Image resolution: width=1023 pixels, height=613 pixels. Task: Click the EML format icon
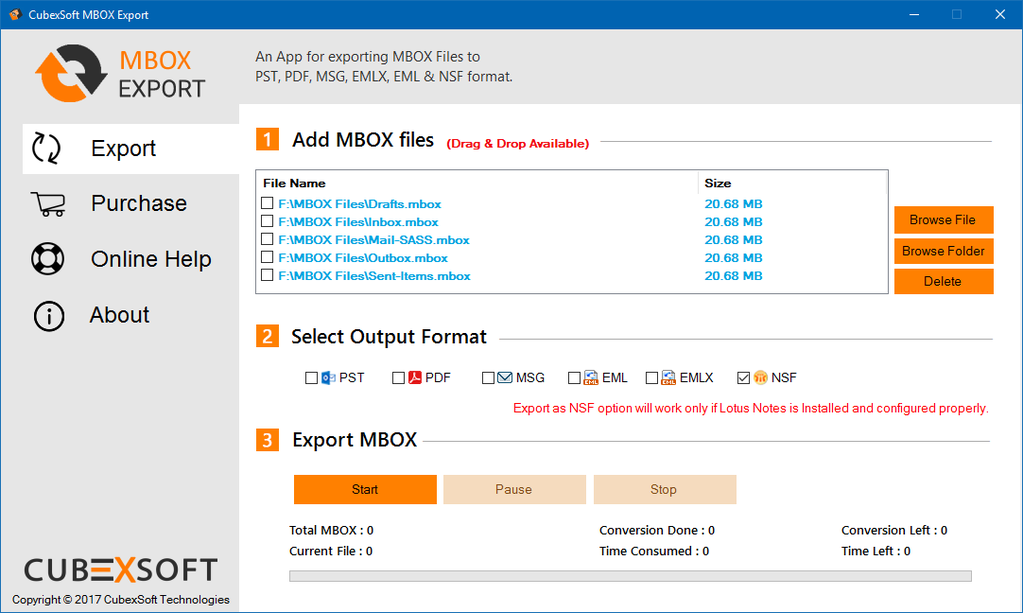591,378
